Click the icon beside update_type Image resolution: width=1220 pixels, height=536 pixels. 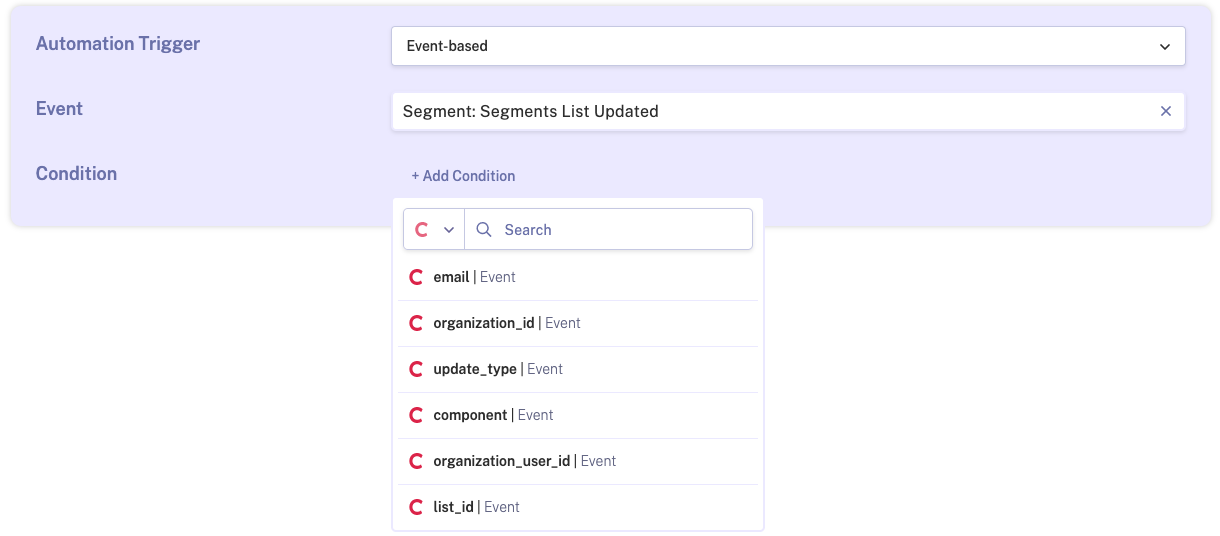coord(416,369)
